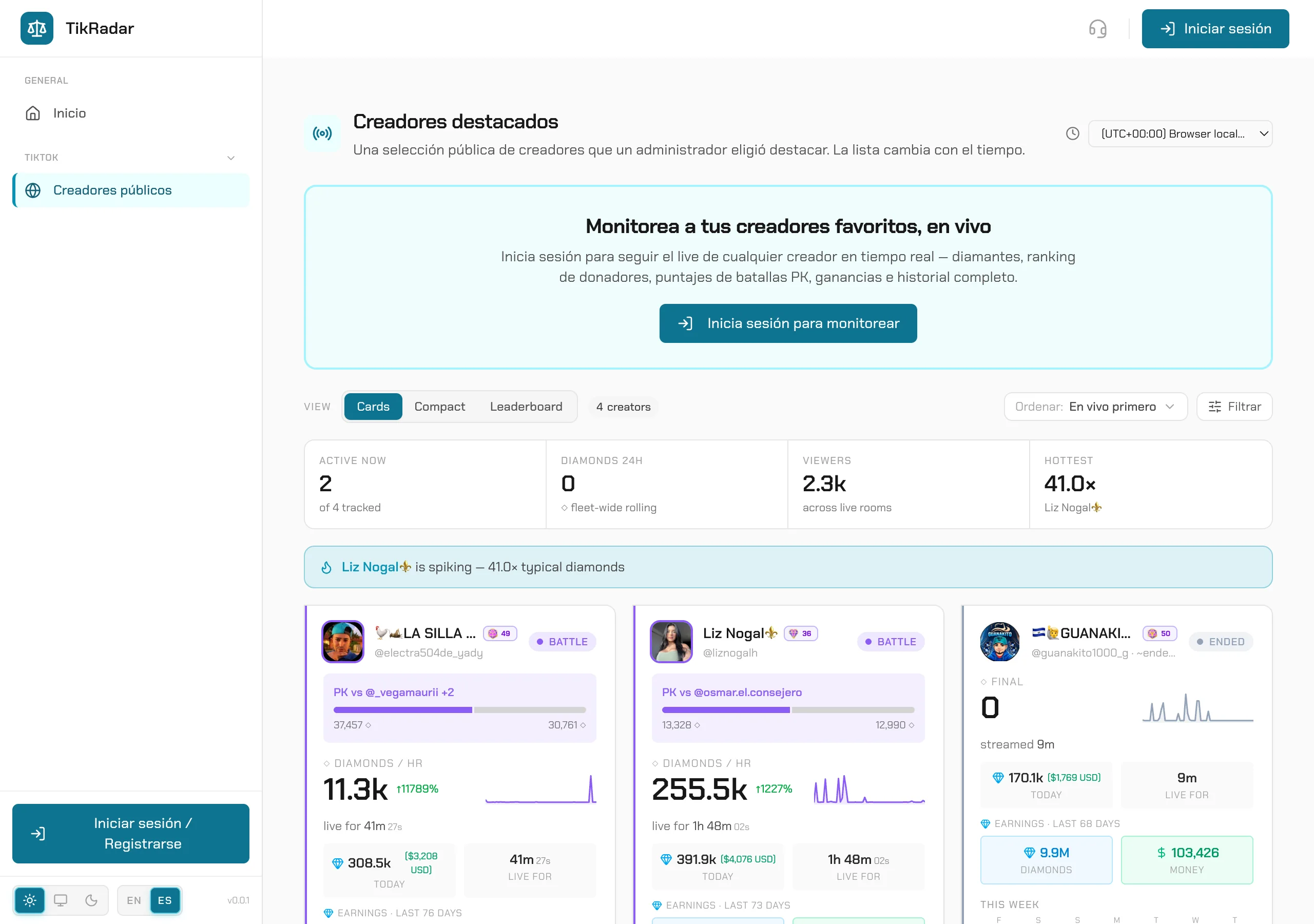Click the @liznogalh handle text
1314x924 pixels.
click(730, 652)
